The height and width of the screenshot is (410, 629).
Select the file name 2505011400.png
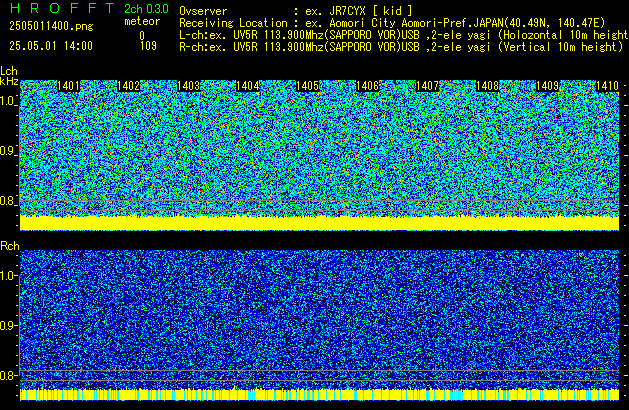point(51,26)
